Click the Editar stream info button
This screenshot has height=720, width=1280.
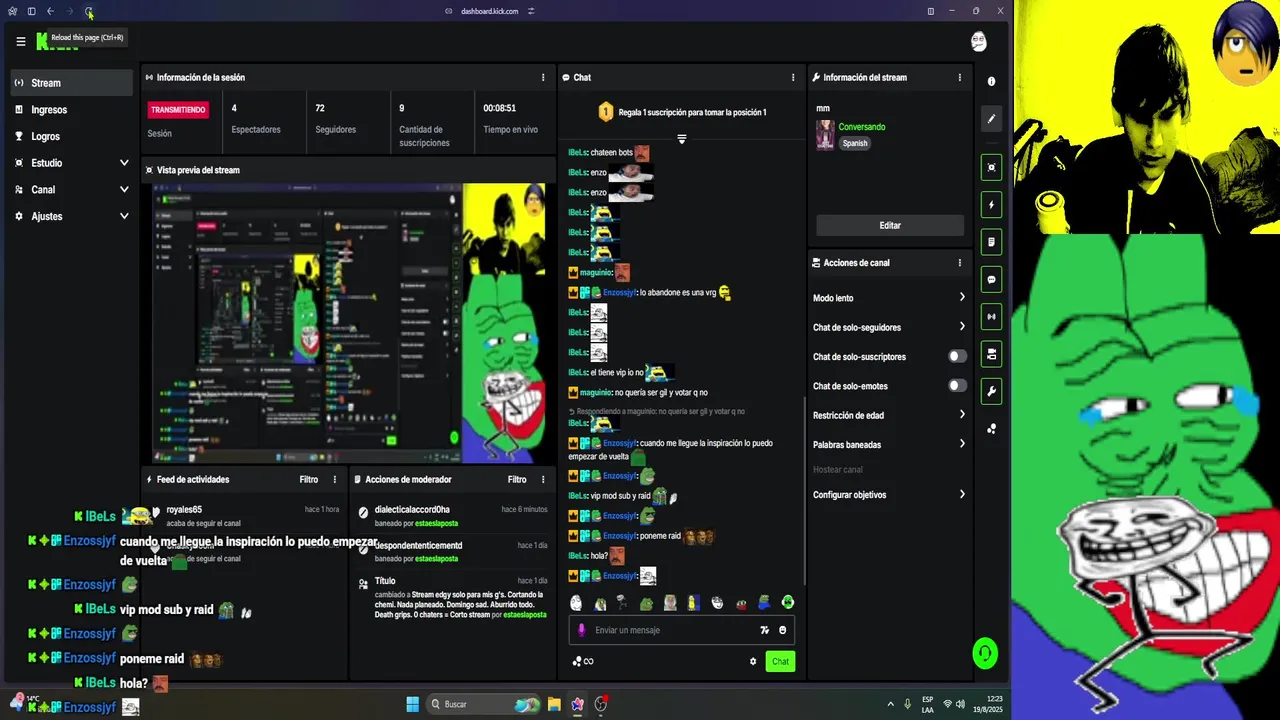click(890, 225)
